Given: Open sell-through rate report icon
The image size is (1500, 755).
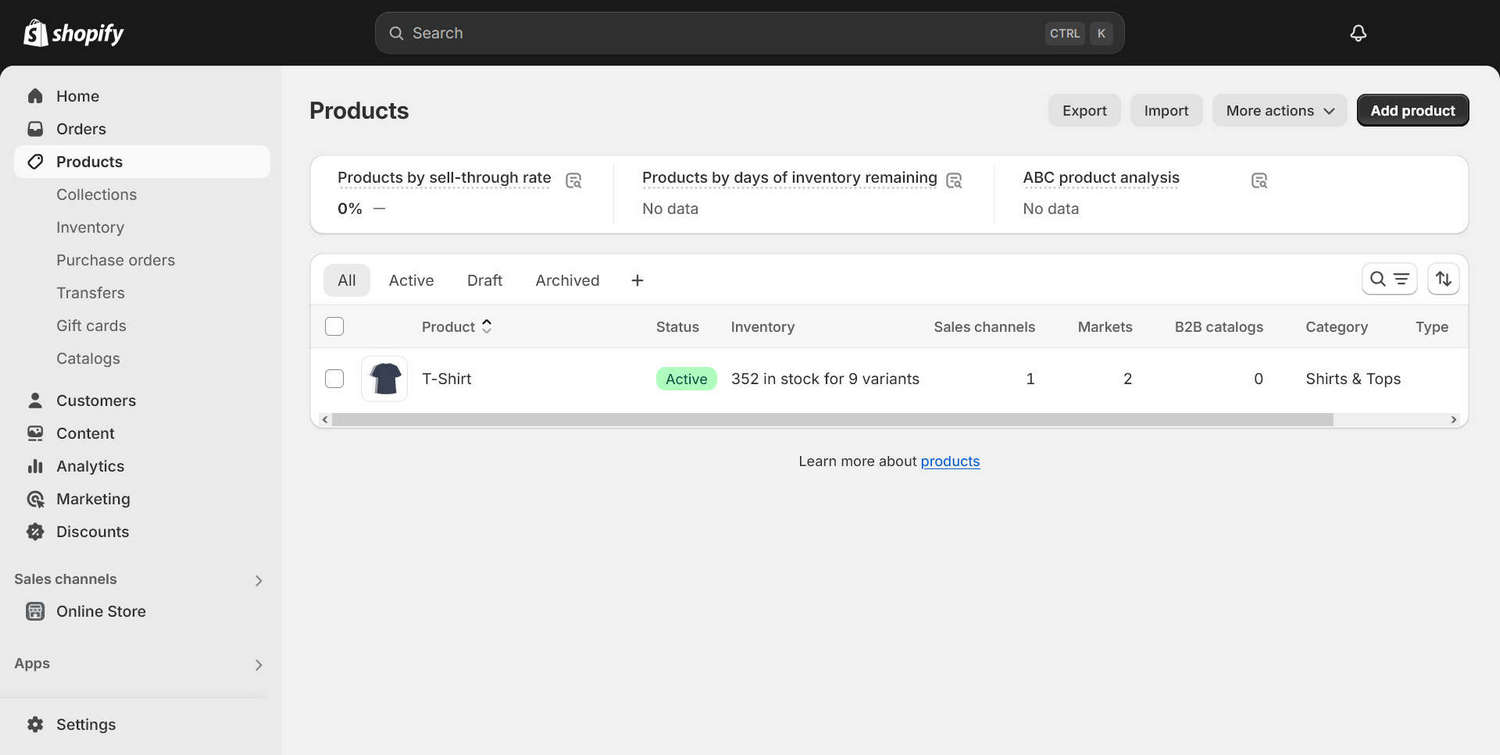Looking at the screenshot, I should 573,180.
